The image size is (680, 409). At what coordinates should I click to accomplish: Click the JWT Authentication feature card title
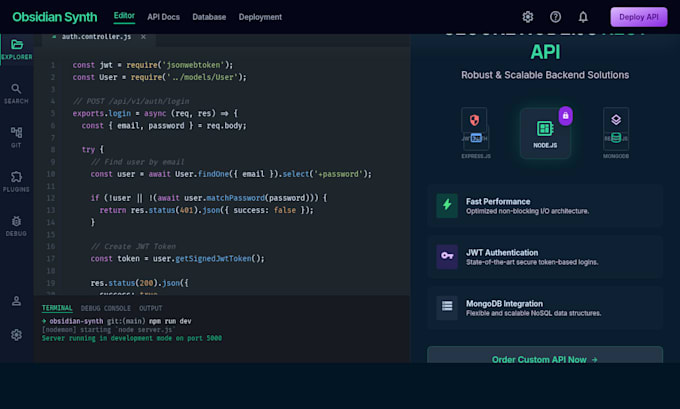click(502, 253)
